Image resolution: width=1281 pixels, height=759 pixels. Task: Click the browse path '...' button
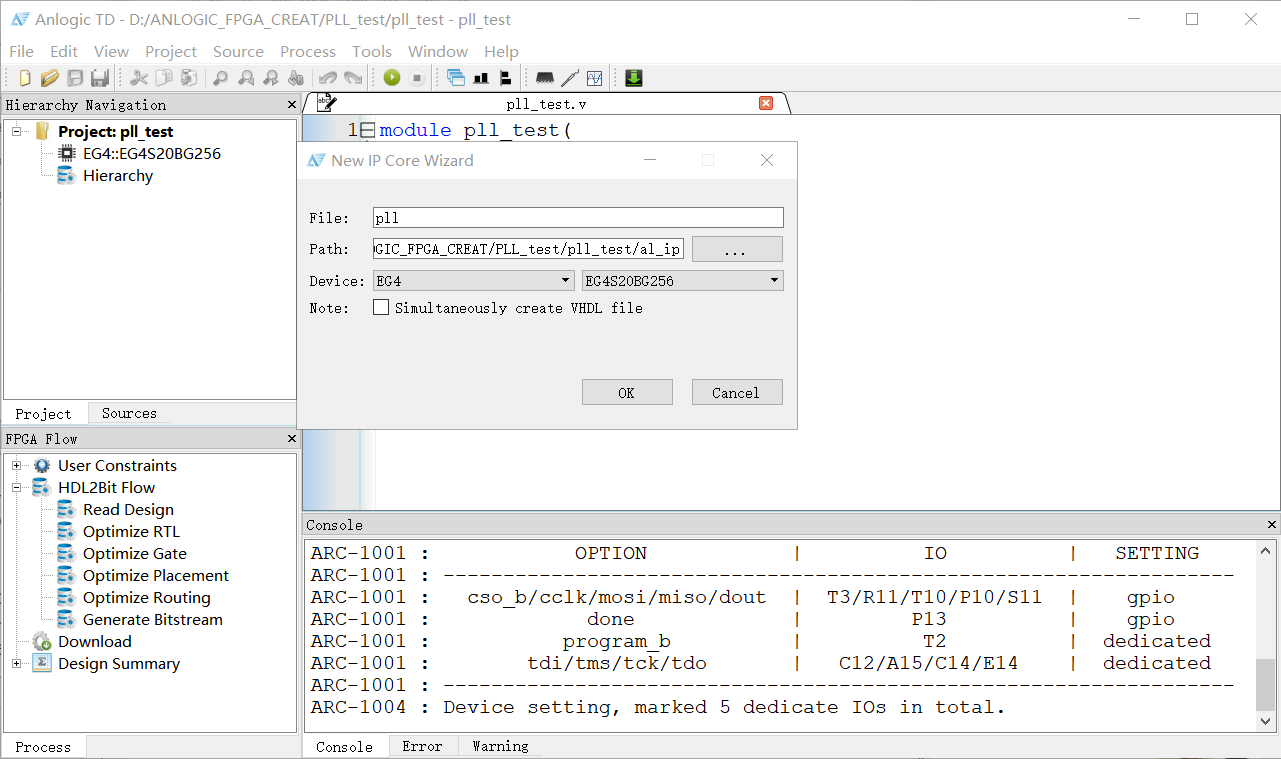(737, 249)
